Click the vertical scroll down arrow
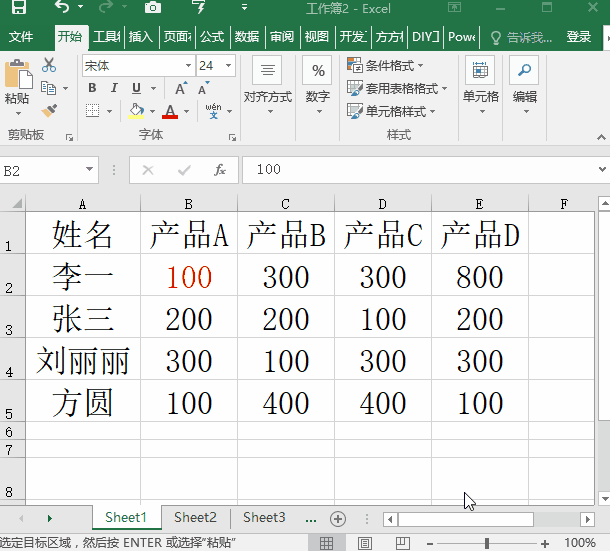 pyautogui.click(x=604, y=498)
